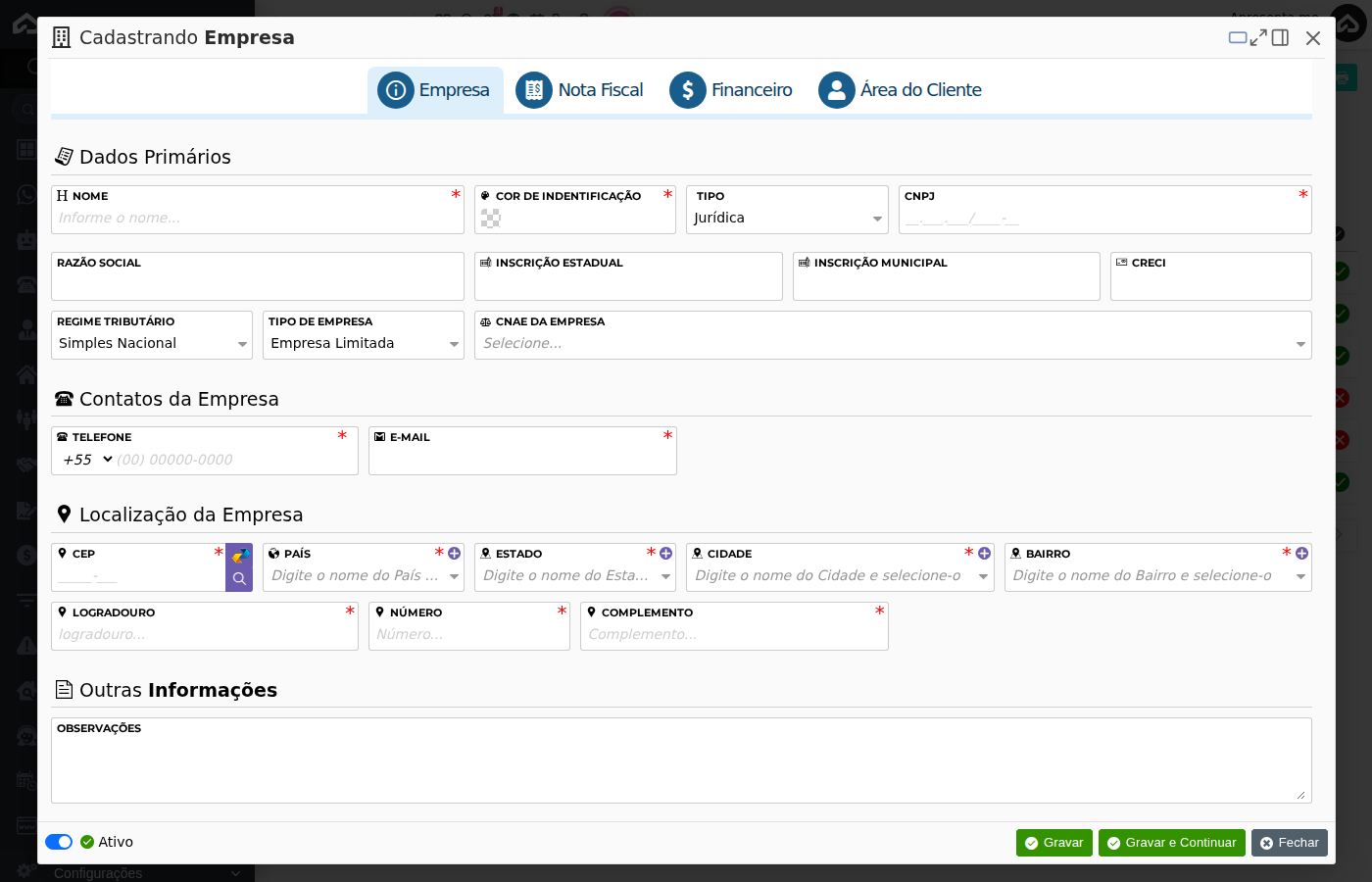Image resolution: width=1372 pixels, height=882 pixels.
Task: Open the Cor de Identificação color swatch
Action: click(491, 218)
